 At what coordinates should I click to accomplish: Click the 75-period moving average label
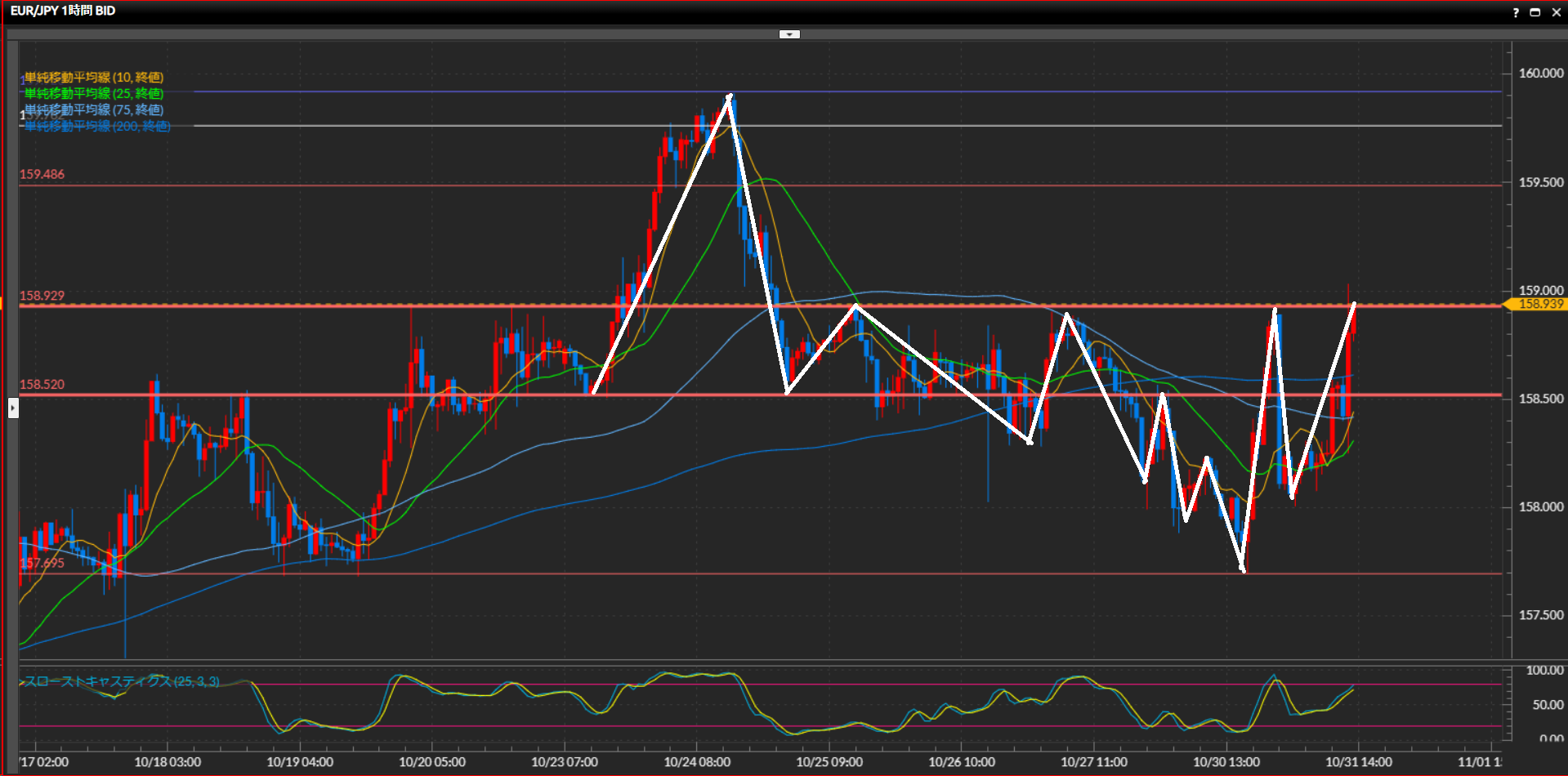[x=94, y=109]
